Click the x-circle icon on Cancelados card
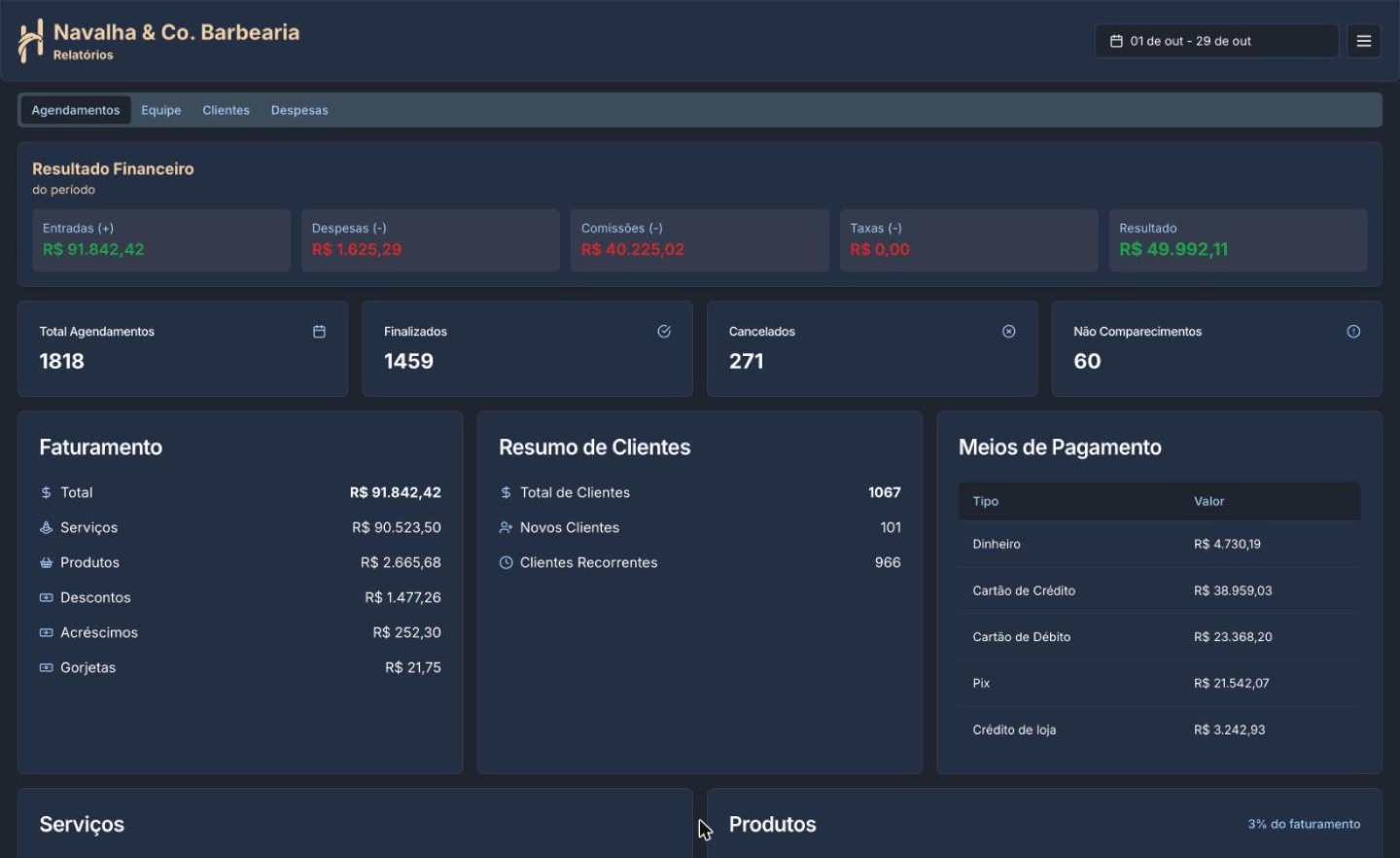Viewport: 1400px width, 858px height. click(1009, 332)
